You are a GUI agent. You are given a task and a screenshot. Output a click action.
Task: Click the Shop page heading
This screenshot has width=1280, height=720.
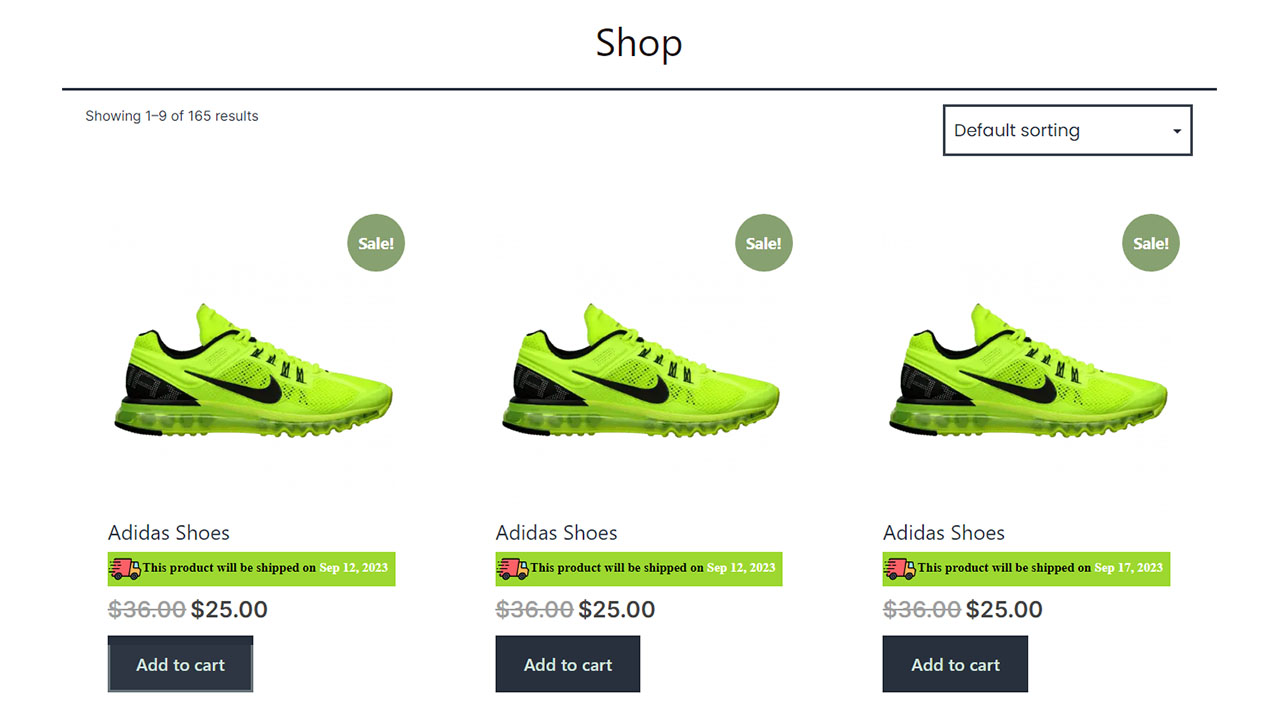click(639, 43)
